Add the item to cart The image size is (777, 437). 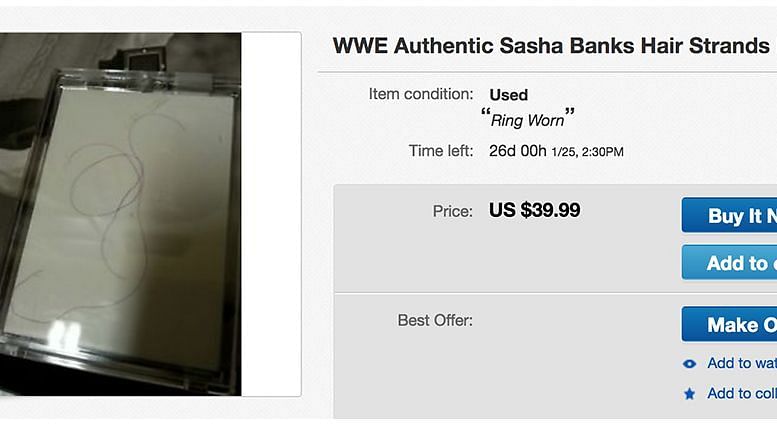click(x=729, y=263)
